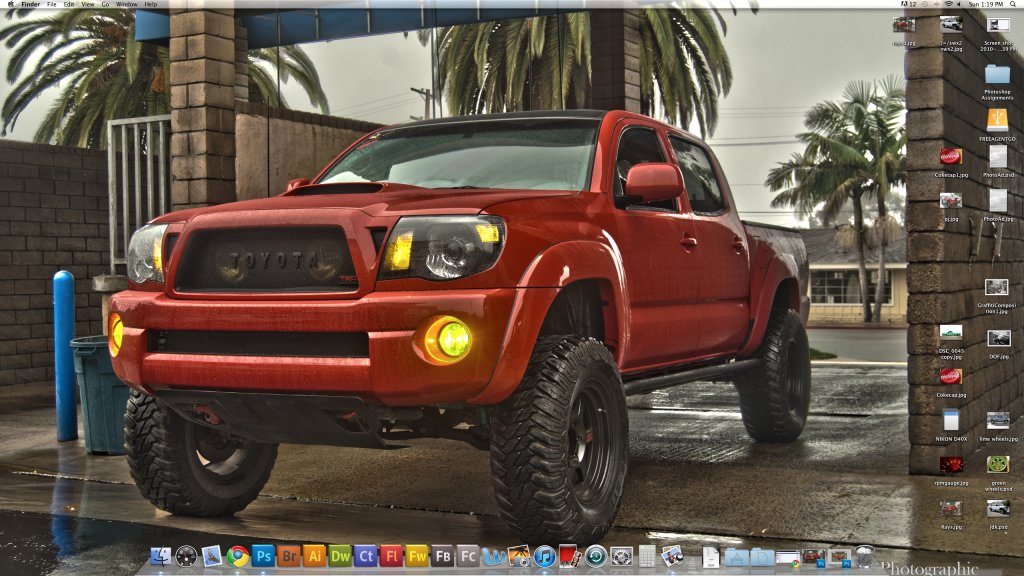Launch Flash Builder (Fb) from dock
The width and height of the screenshot is (1024, 576).
pos(442,556)
